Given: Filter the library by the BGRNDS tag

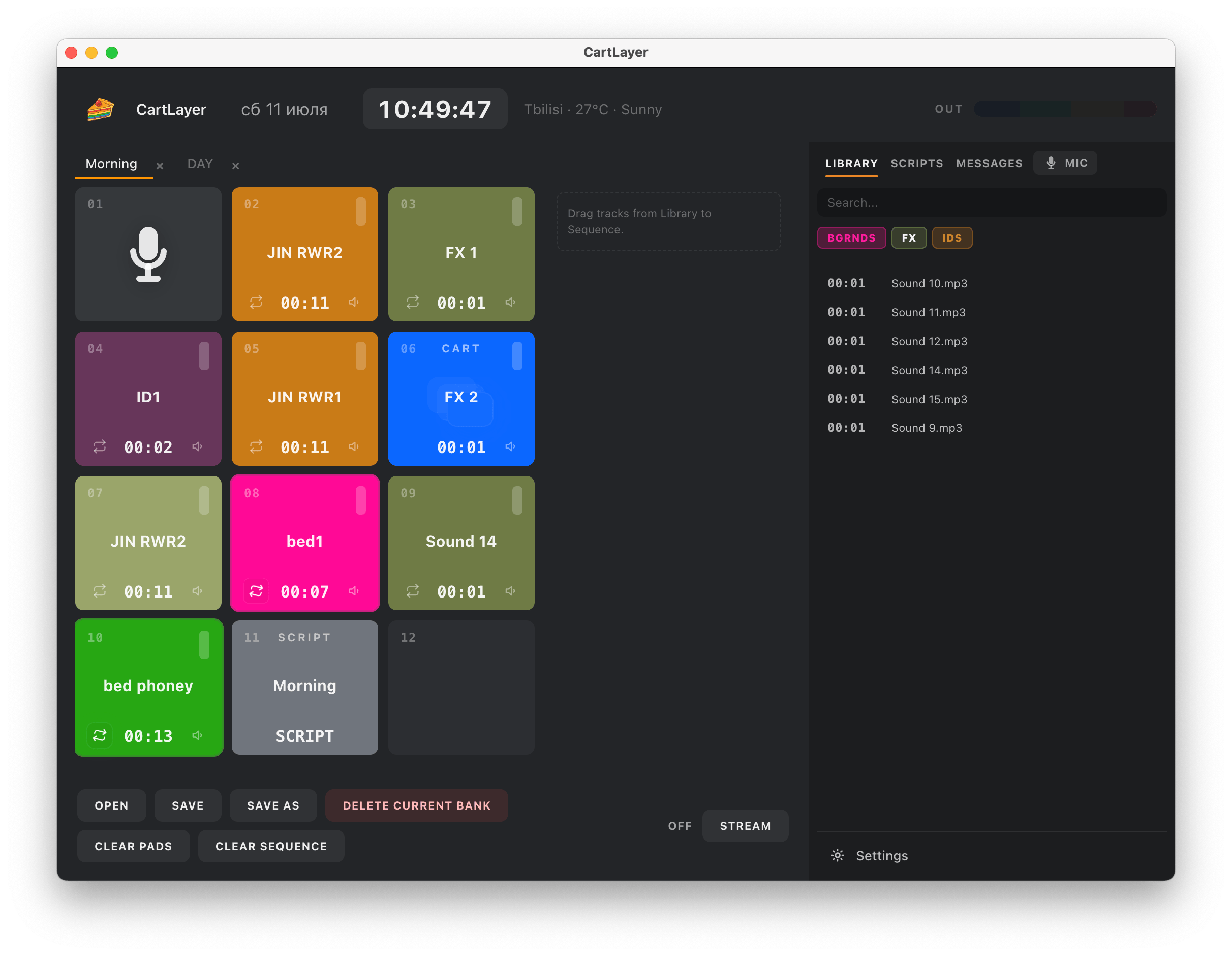Looking at the screenshot, I should click(x=851, y=238).
